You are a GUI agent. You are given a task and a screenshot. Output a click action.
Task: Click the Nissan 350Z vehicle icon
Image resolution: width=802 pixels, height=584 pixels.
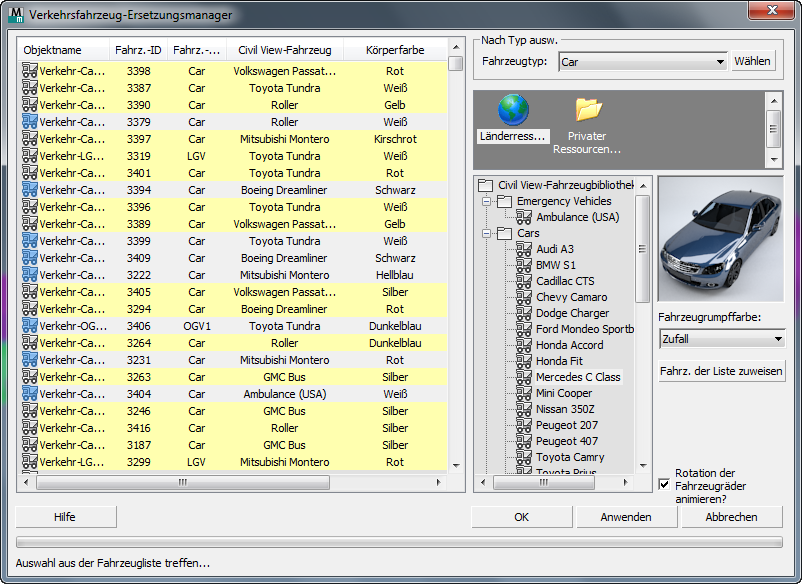coord(524,409)
